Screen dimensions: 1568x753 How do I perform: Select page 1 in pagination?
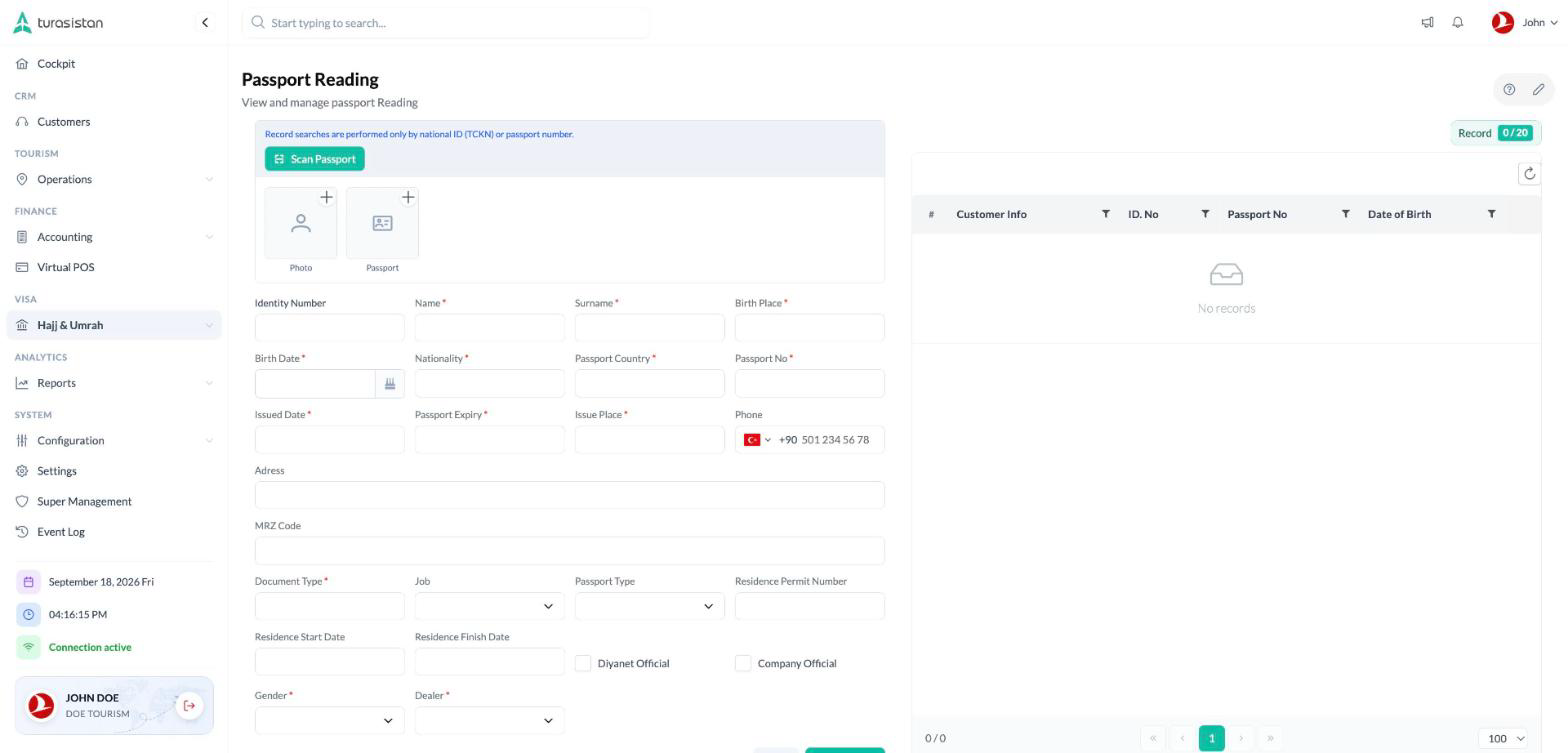[1211, 739]
